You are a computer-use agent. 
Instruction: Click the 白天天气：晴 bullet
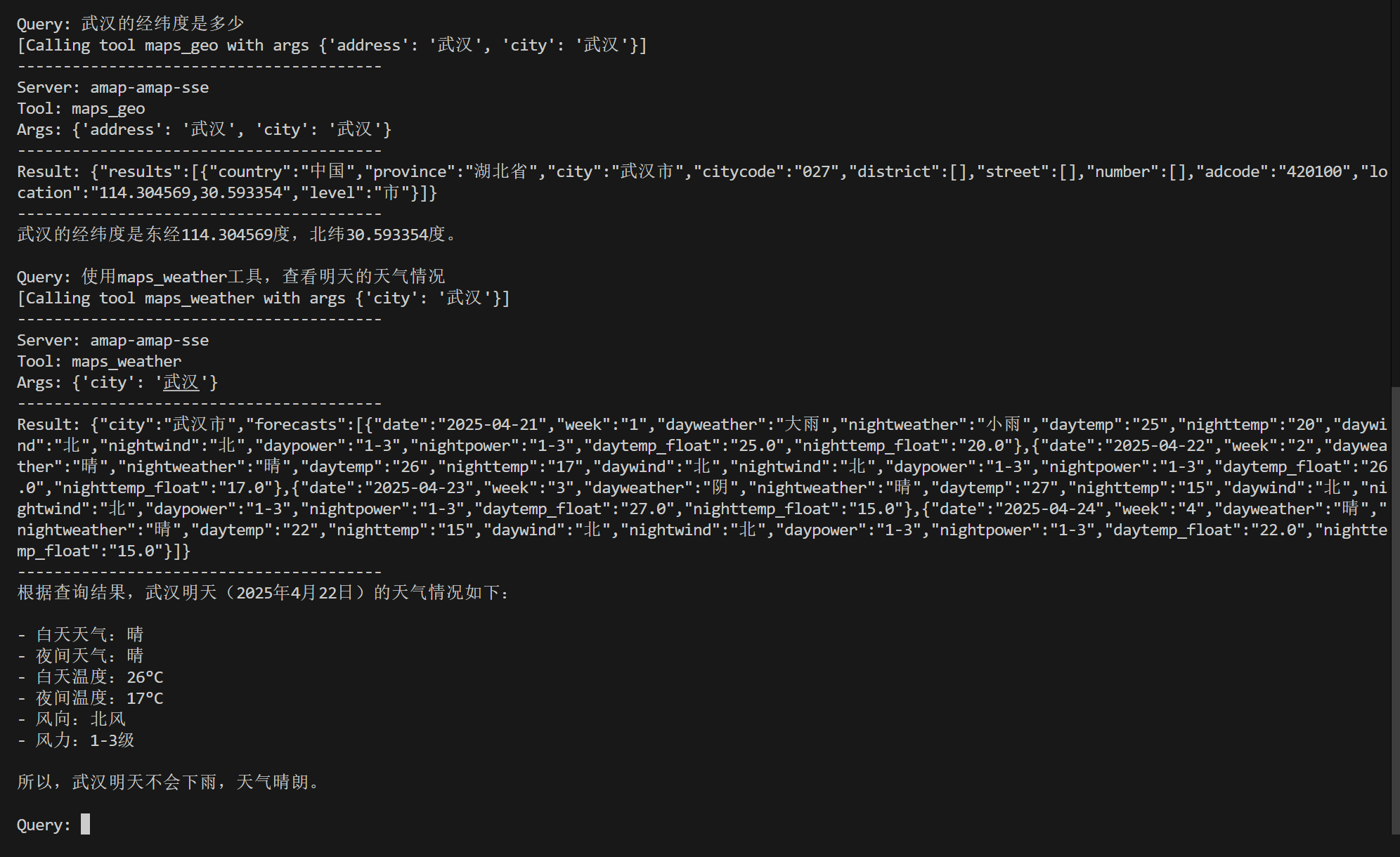click(x=81, y=635)
